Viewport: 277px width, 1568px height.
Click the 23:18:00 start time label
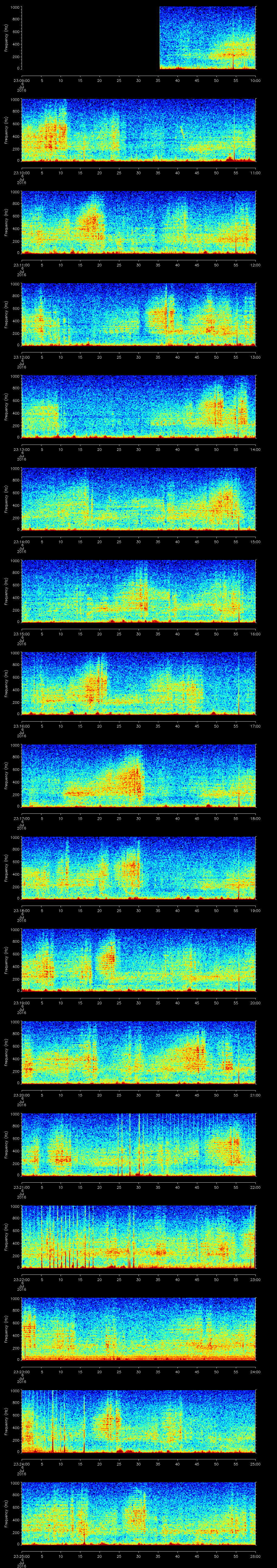pos(22,910)
